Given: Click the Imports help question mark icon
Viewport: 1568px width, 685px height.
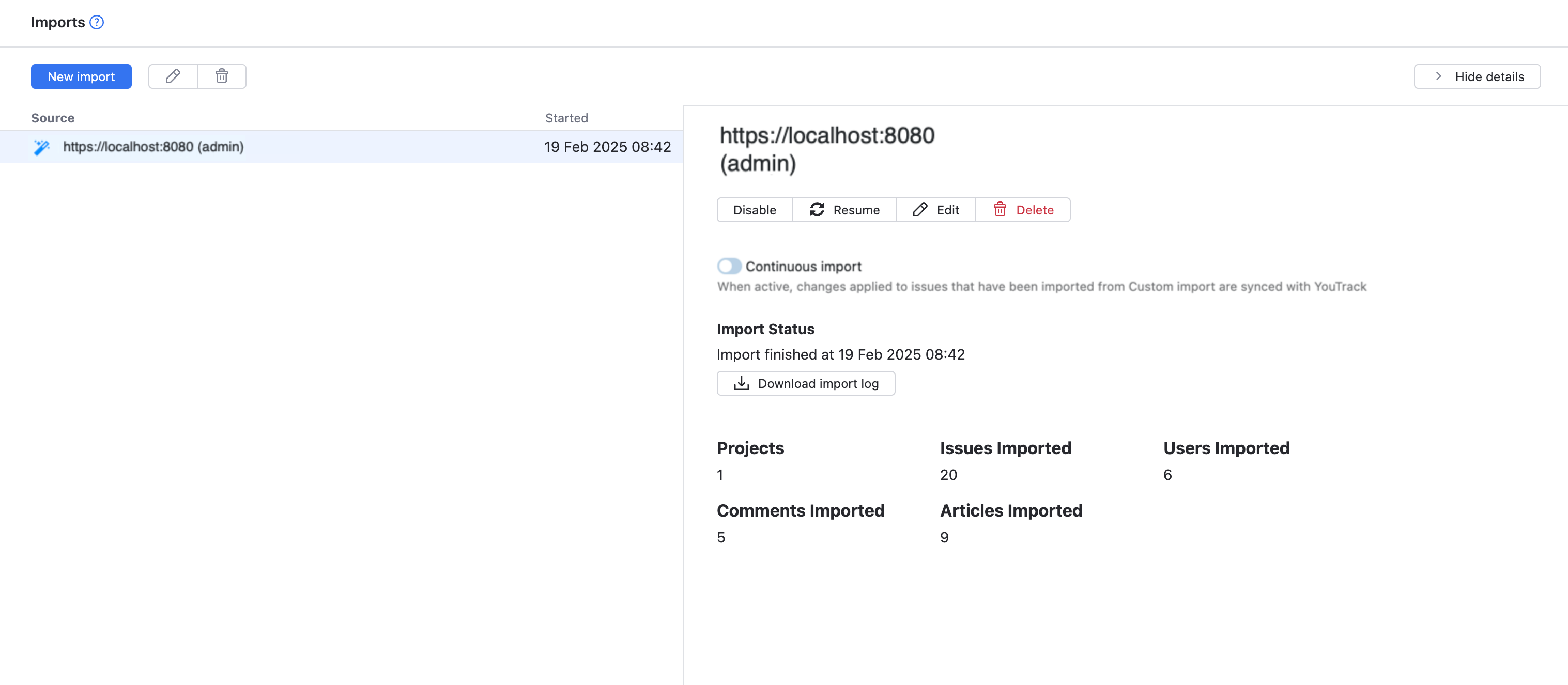Looking at the screenshot, I should coord(96,23).
